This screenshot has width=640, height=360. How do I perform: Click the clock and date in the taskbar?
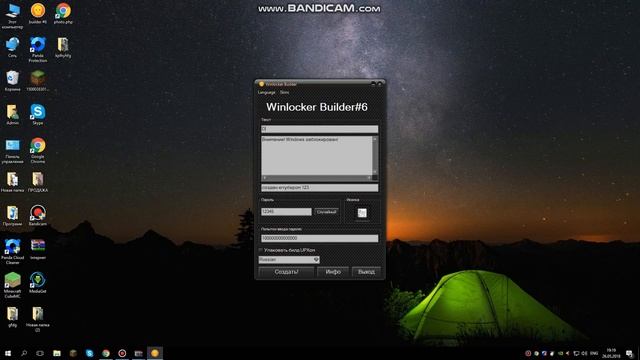[611, 353]
